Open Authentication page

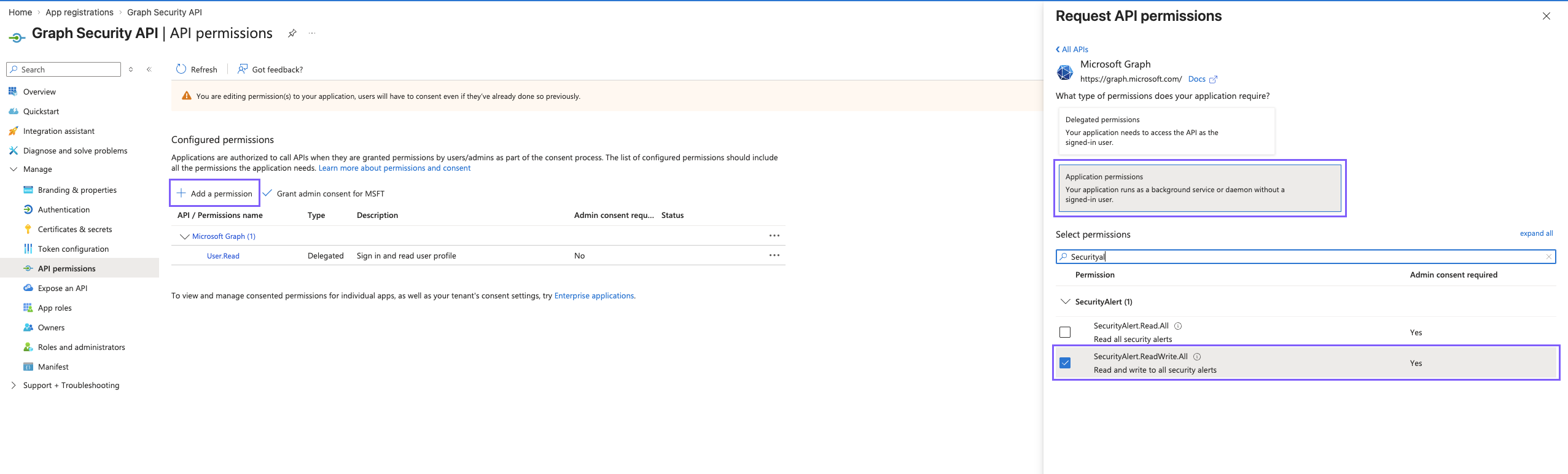64,209
